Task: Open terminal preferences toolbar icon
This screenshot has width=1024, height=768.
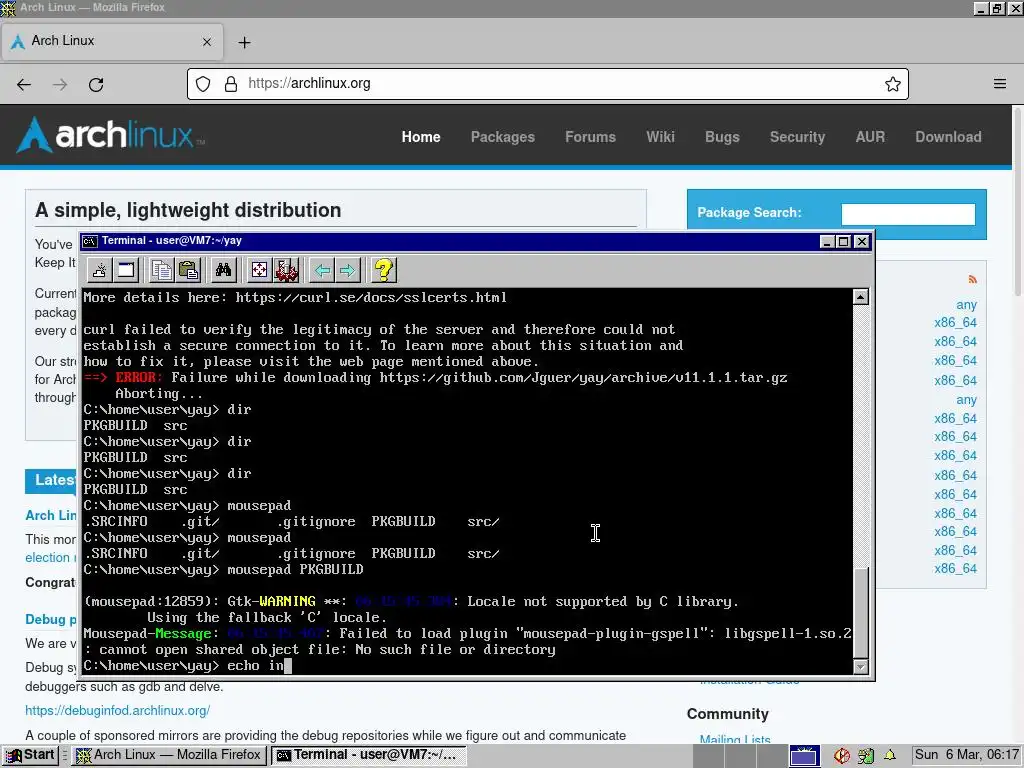Action: tap(286, 270)
